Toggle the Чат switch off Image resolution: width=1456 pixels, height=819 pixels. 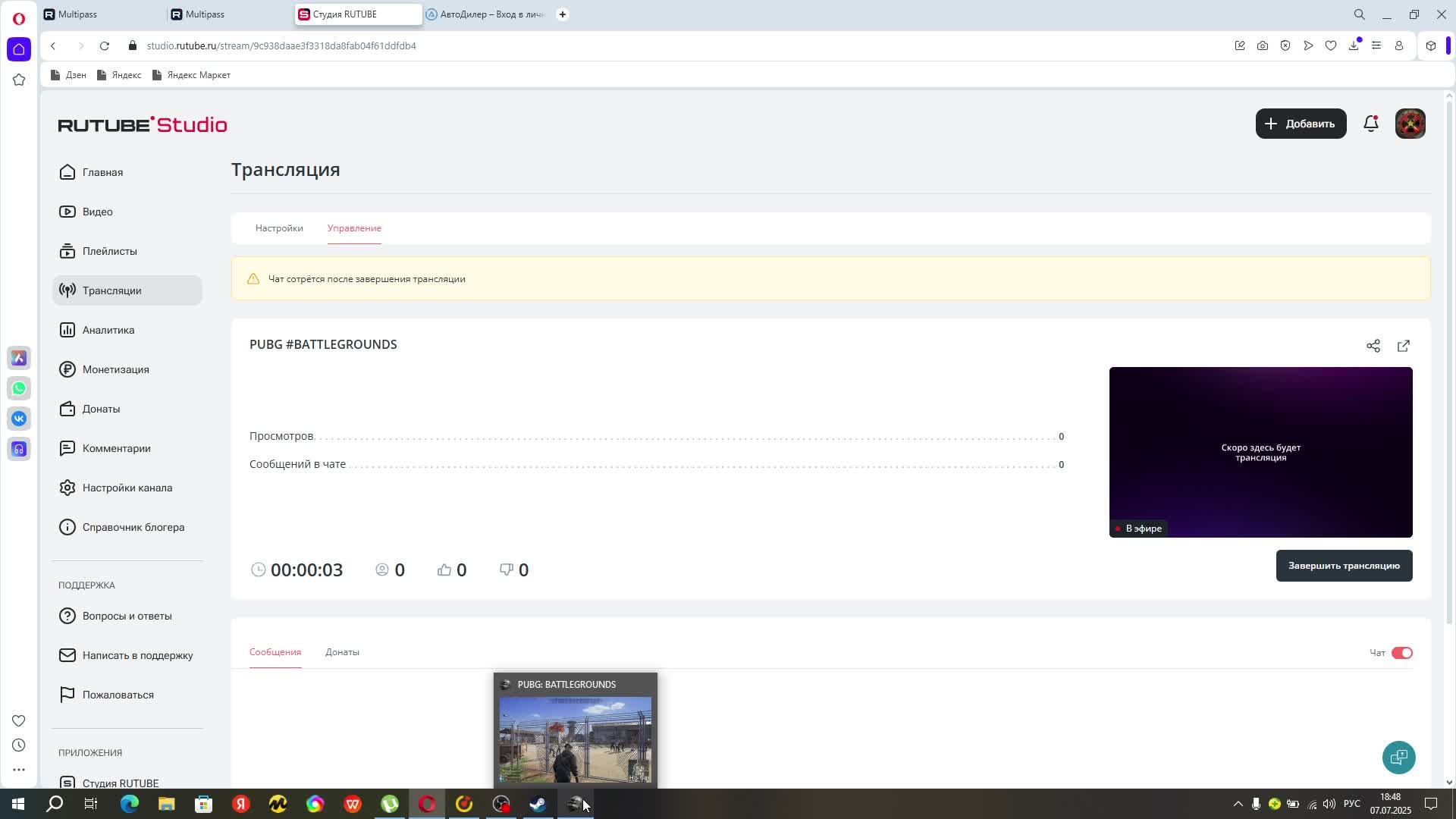click(x=1401, y=653)
